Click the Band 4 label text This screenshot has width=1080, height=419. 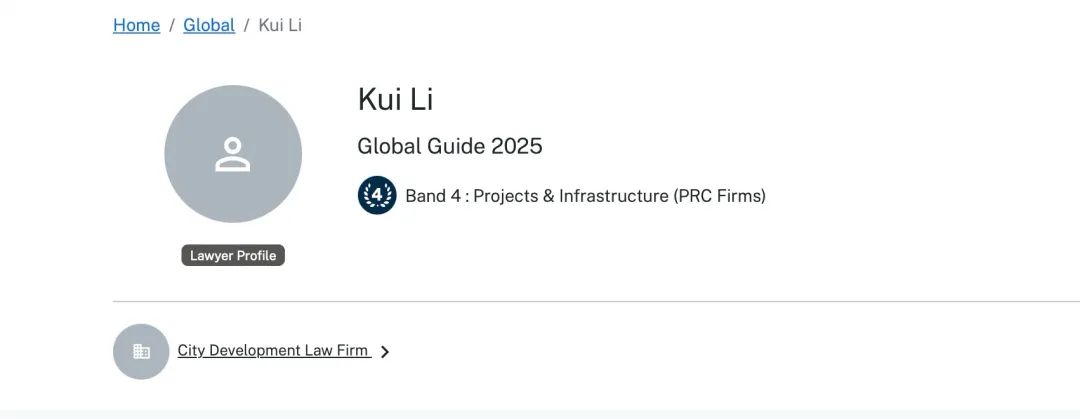point(433,196)
